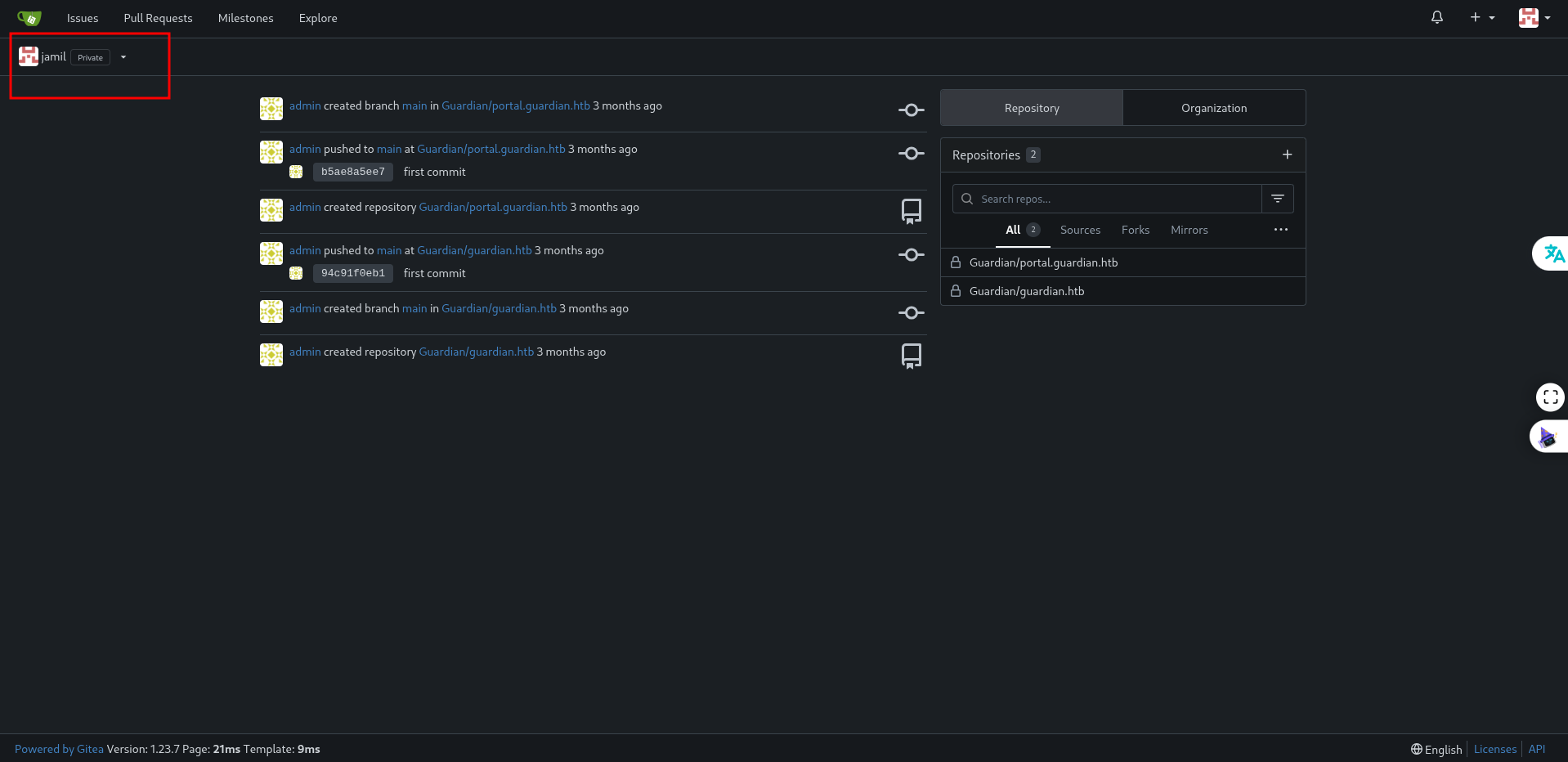Click admin avatar in first activity entry
The height and width of the screenshot is (762, 1568).
click(x=271, y=109)
